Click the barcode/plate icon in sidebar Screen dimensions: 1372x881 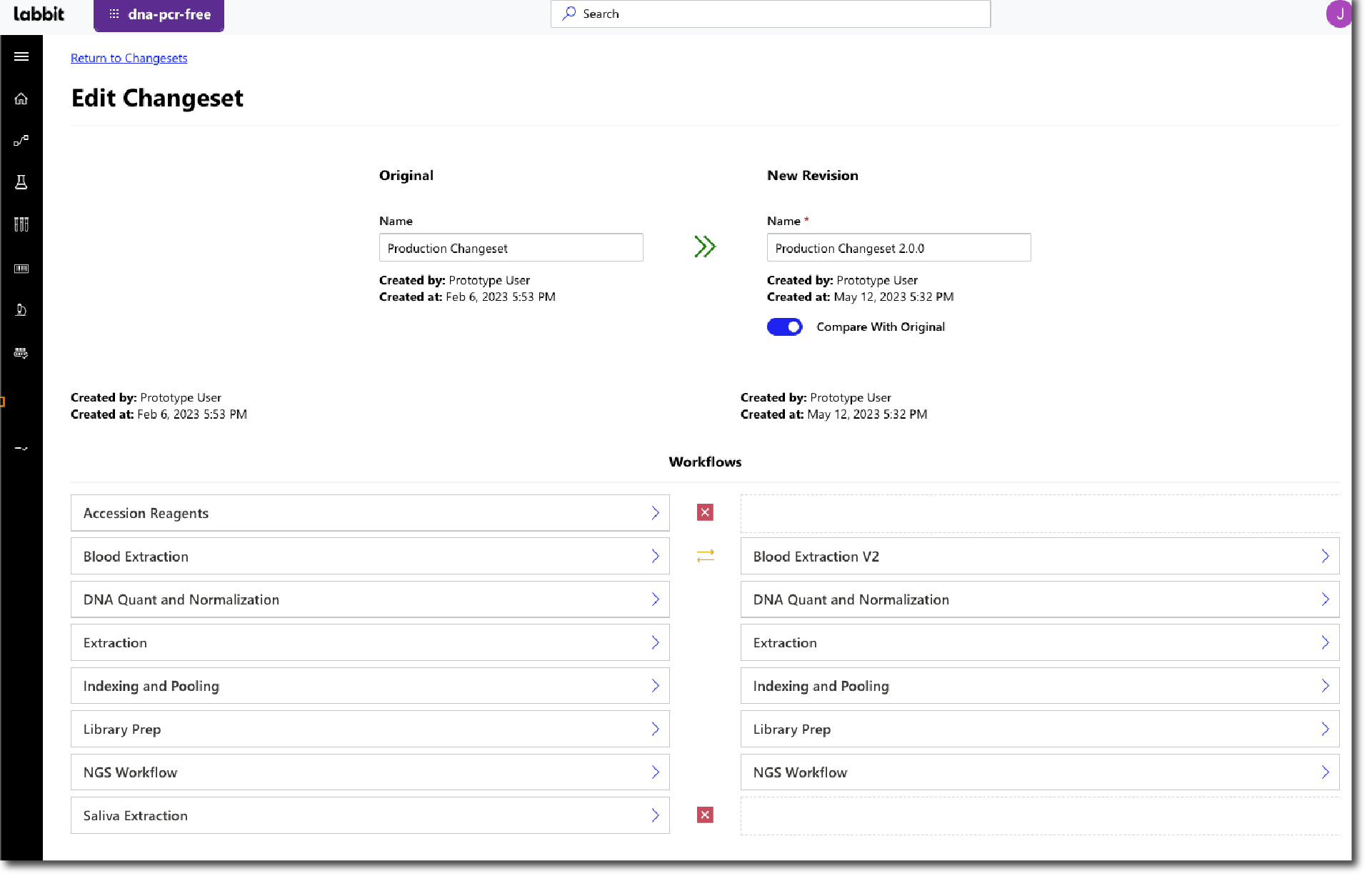coord(22,267)
